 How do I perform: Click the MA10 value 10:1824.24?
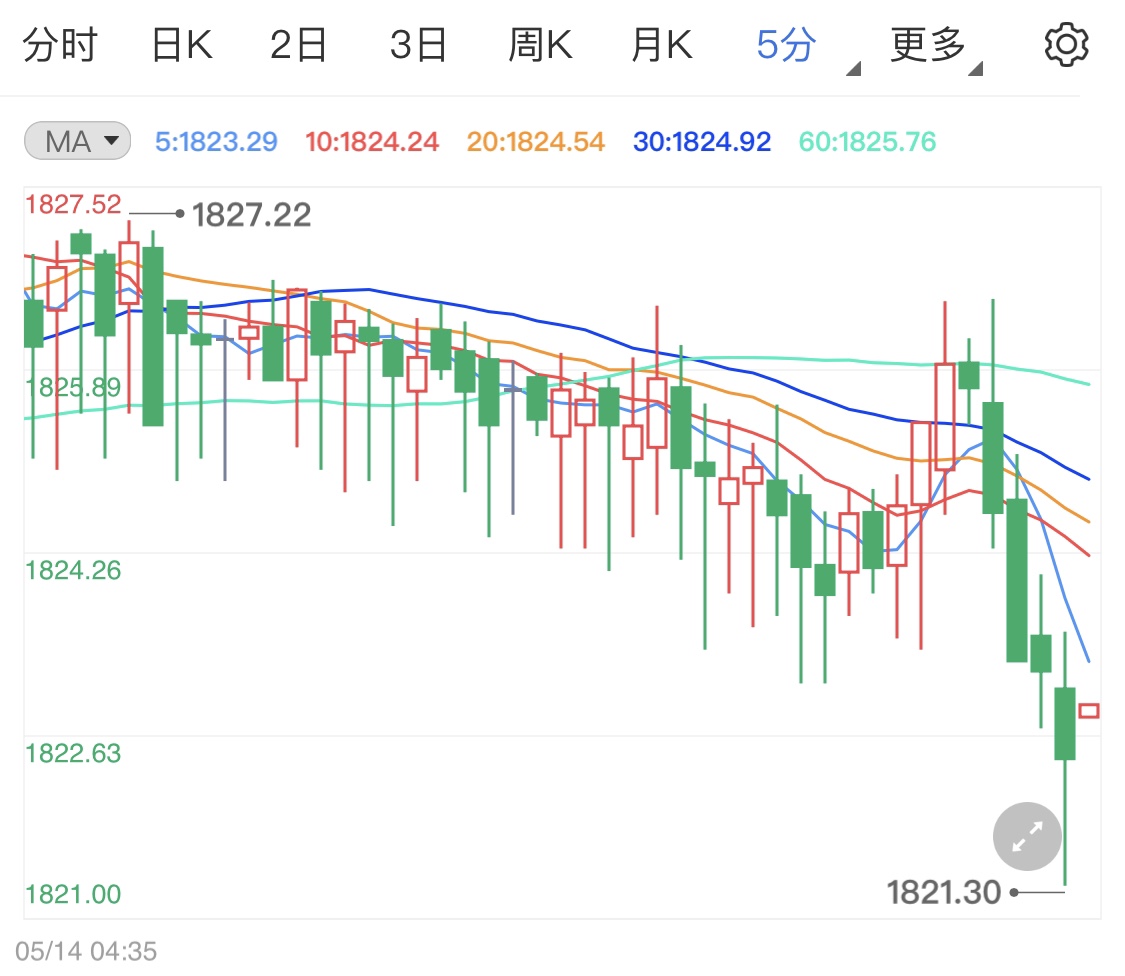point(372,141)
